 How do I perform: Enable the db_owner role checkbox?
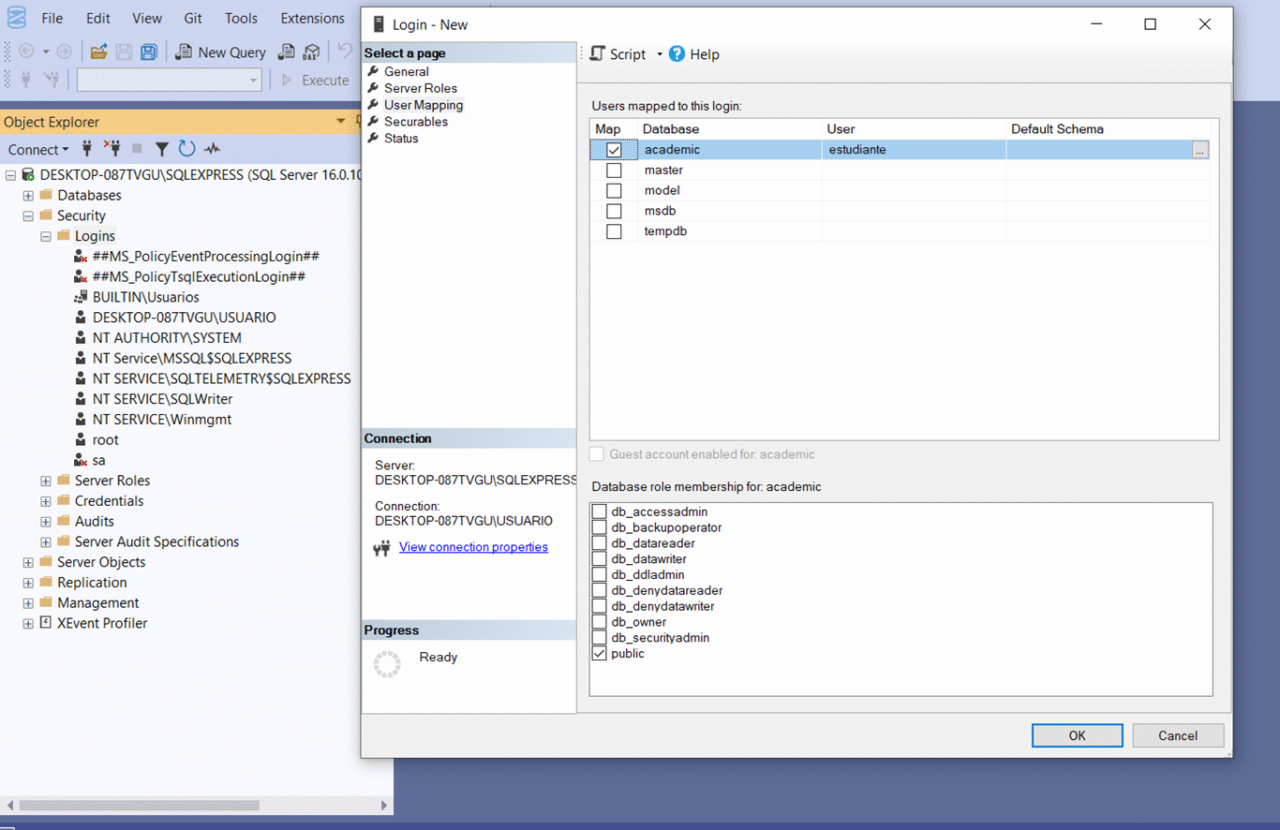pyautogui.click(x=599, y=622)
